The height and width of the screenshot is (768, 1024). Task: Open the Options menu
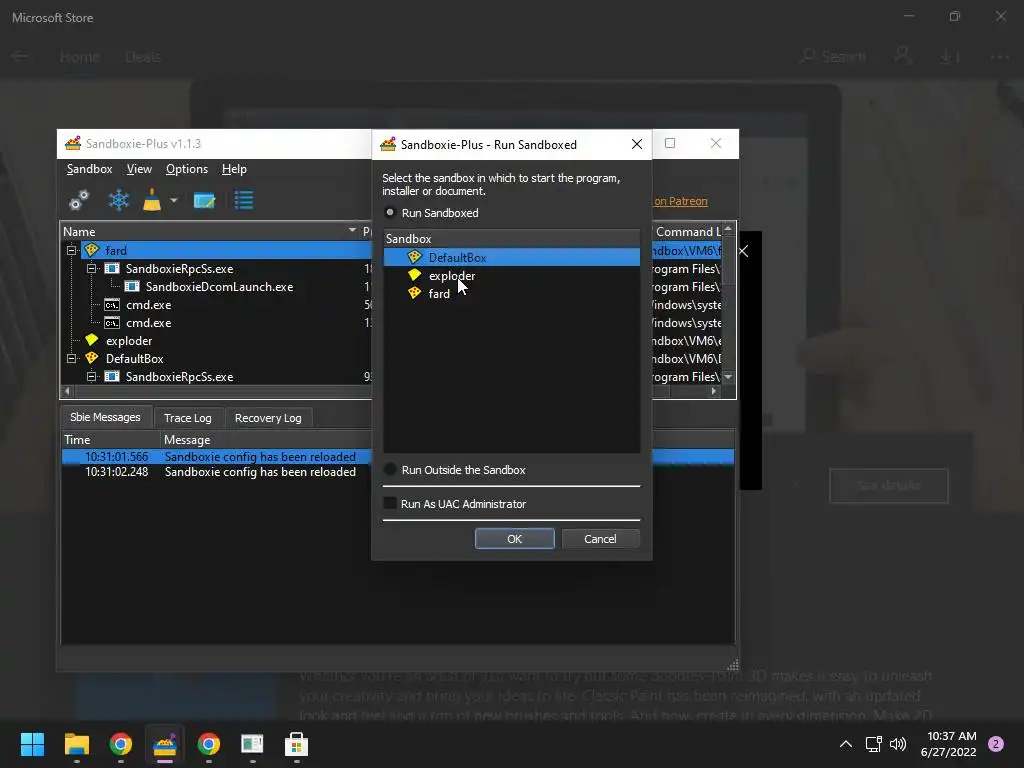[187, 169]
